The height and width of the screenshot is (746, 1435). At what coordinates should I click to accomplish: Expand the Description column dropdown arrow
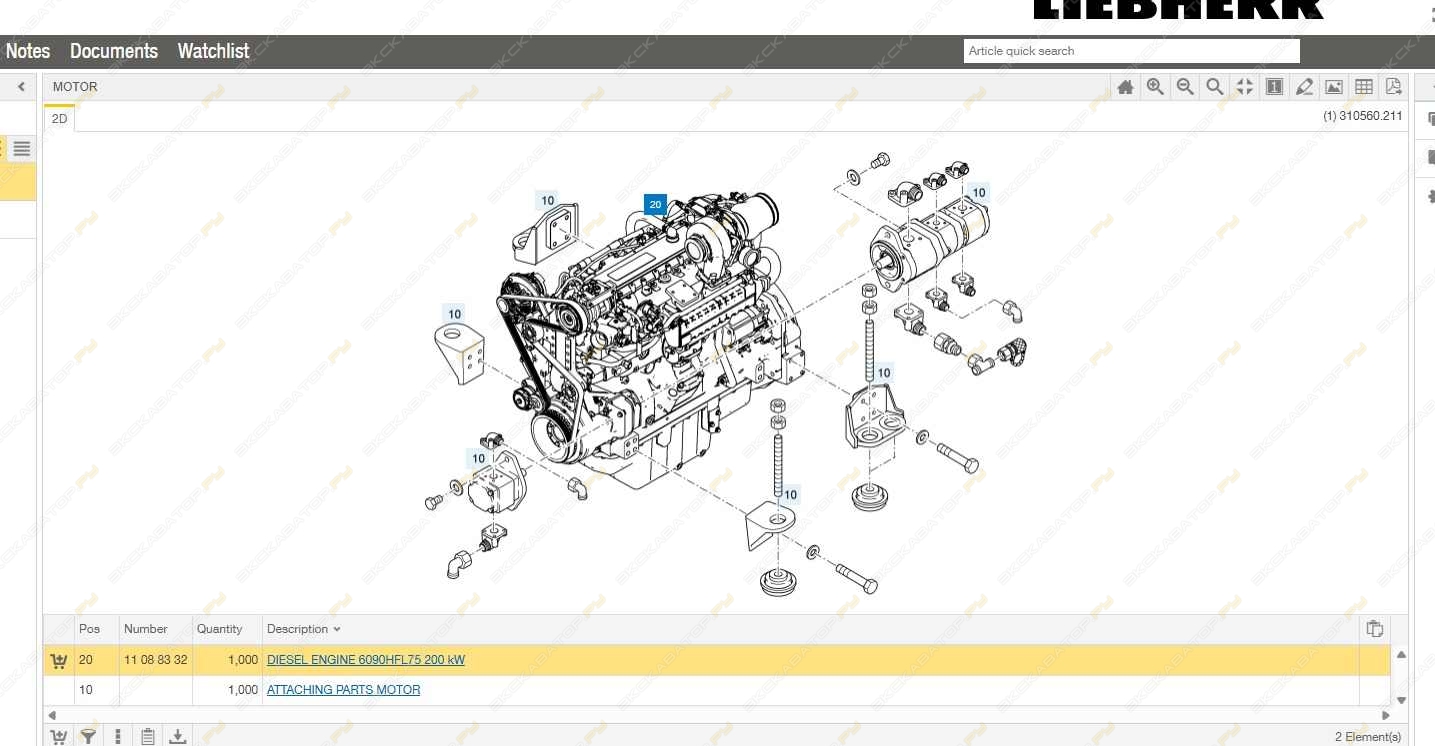pyautogui.click(x=337, y=629)
